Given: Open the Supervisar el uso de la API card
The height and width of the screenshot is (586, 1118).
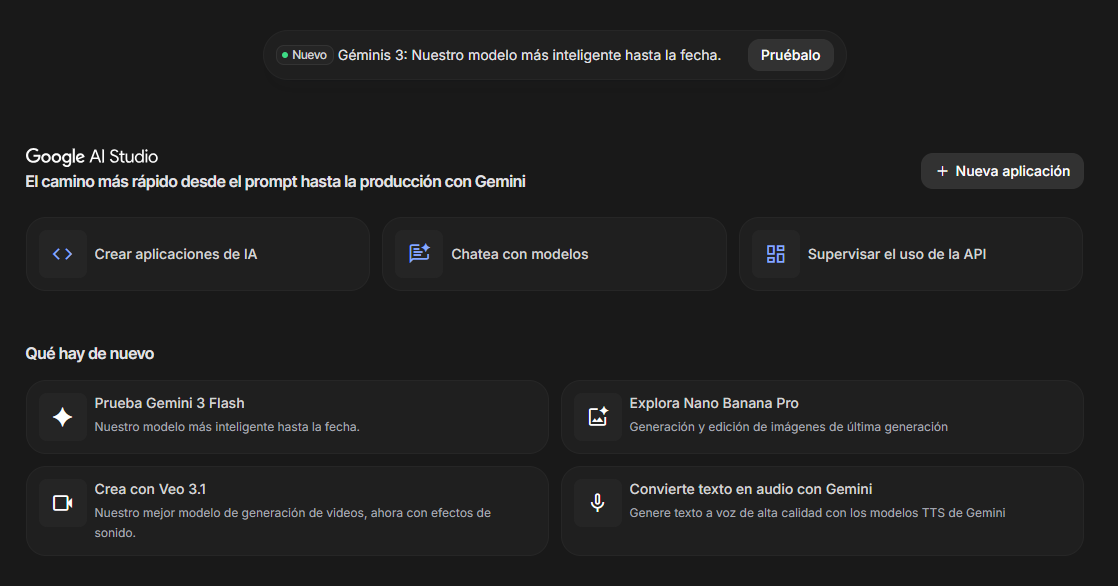Looking at the screenshot, I should [x=910, y=254].
